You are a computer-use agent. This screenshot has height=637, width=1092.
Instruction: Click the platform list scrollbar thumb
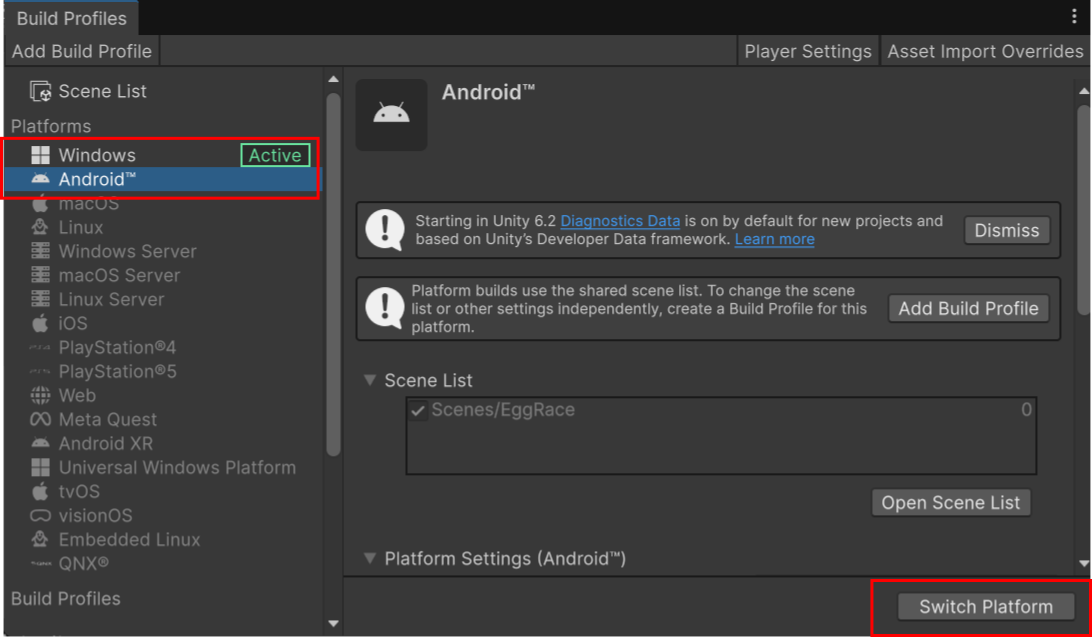[334, 275]
